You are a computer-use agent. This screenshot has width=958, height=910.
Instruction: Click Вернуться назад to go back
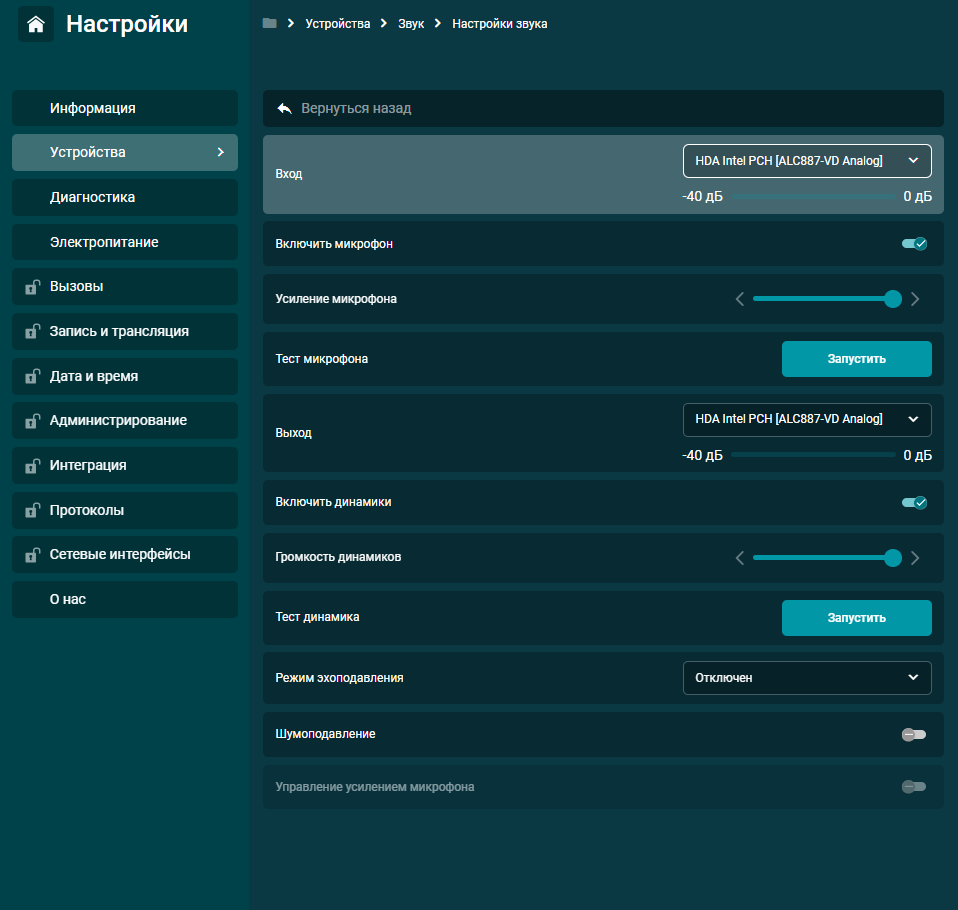click(603, 109)
